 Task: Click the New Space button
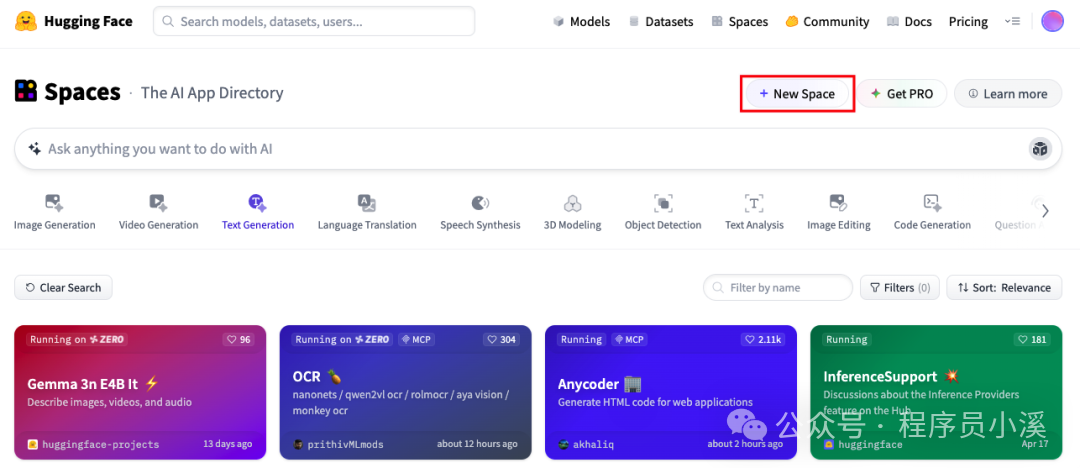coord(797,94)
